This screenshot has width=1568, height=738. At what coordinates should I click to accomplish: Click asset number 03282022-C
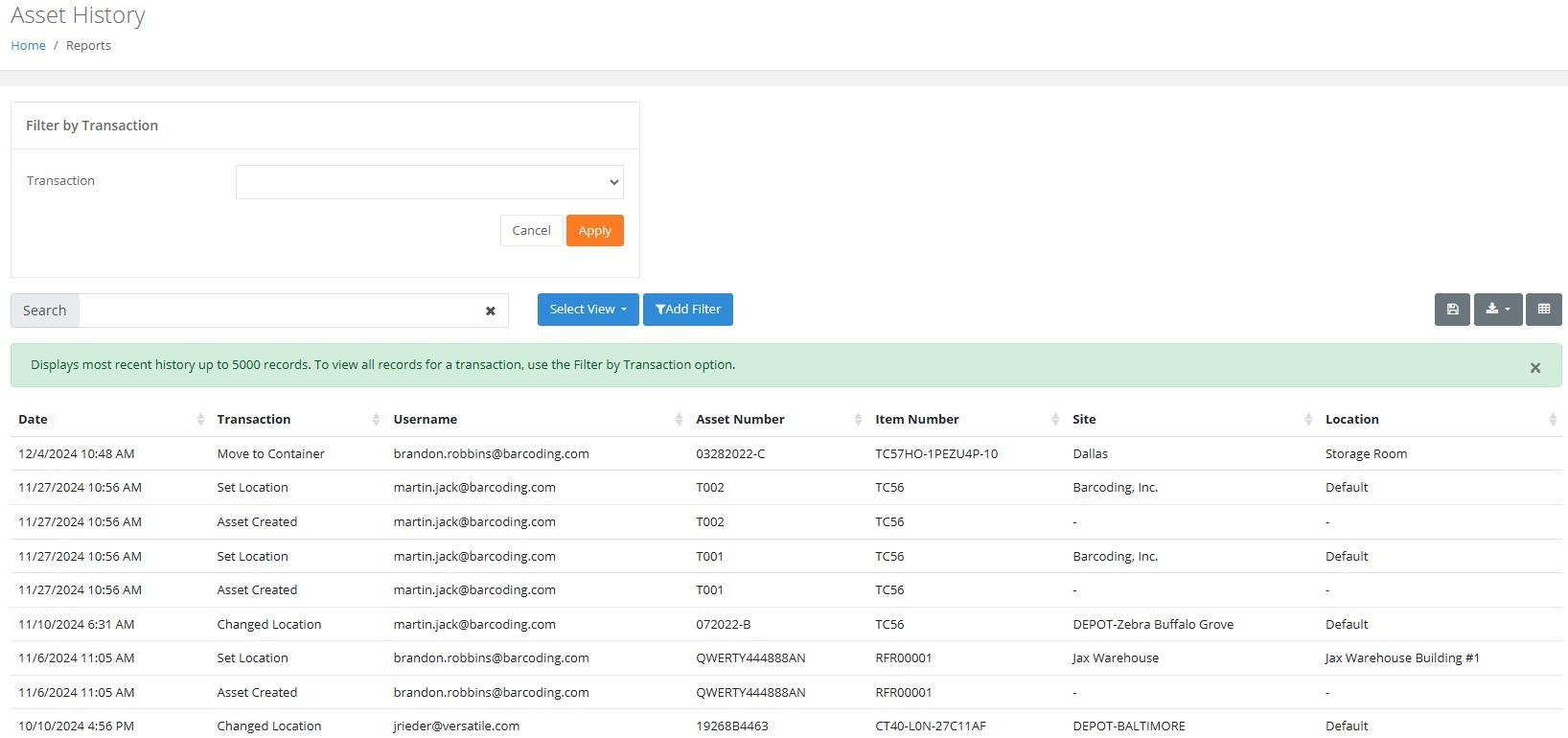point(730,454)
